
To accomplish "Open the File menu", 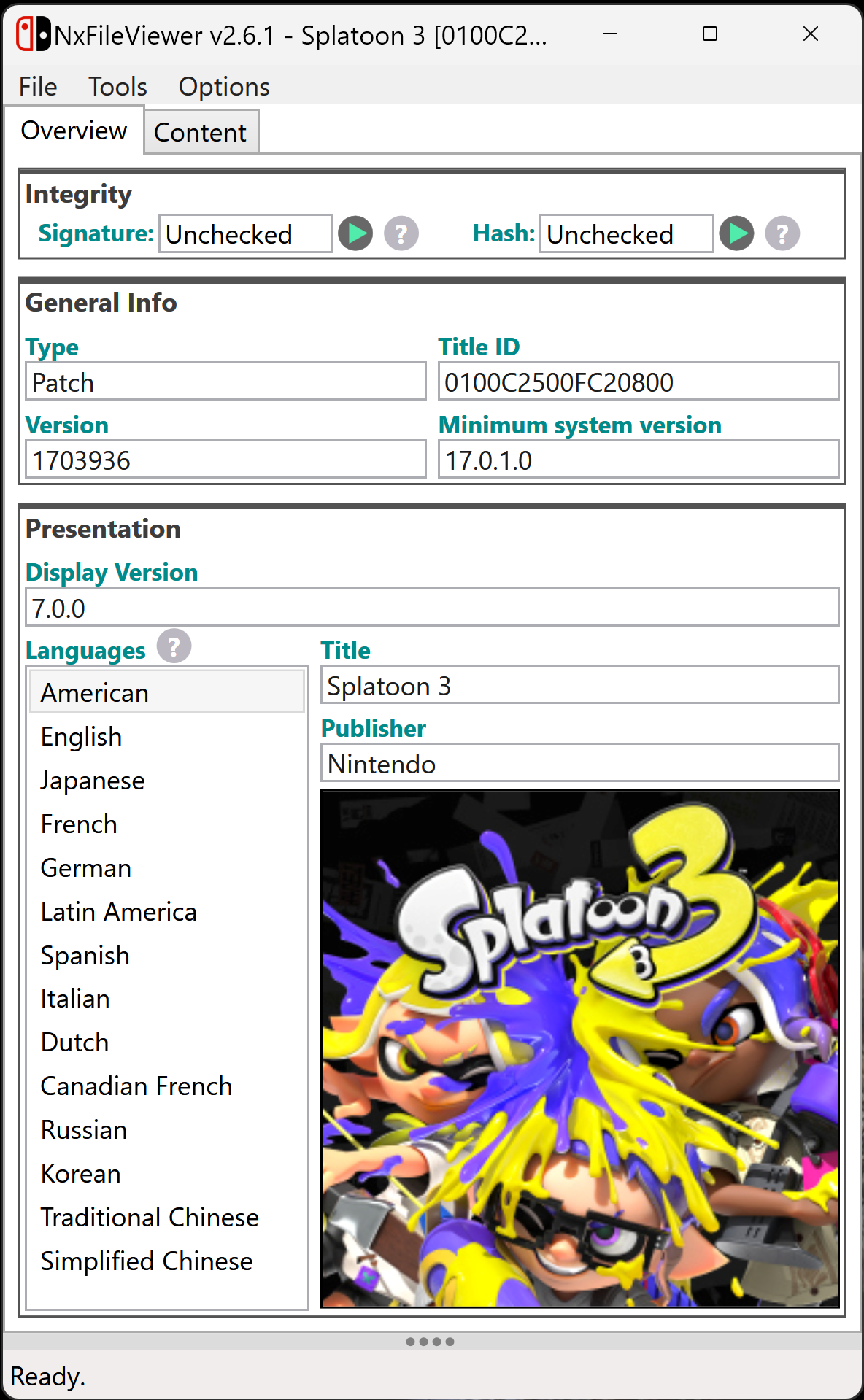I will click(x=38, y=86).
